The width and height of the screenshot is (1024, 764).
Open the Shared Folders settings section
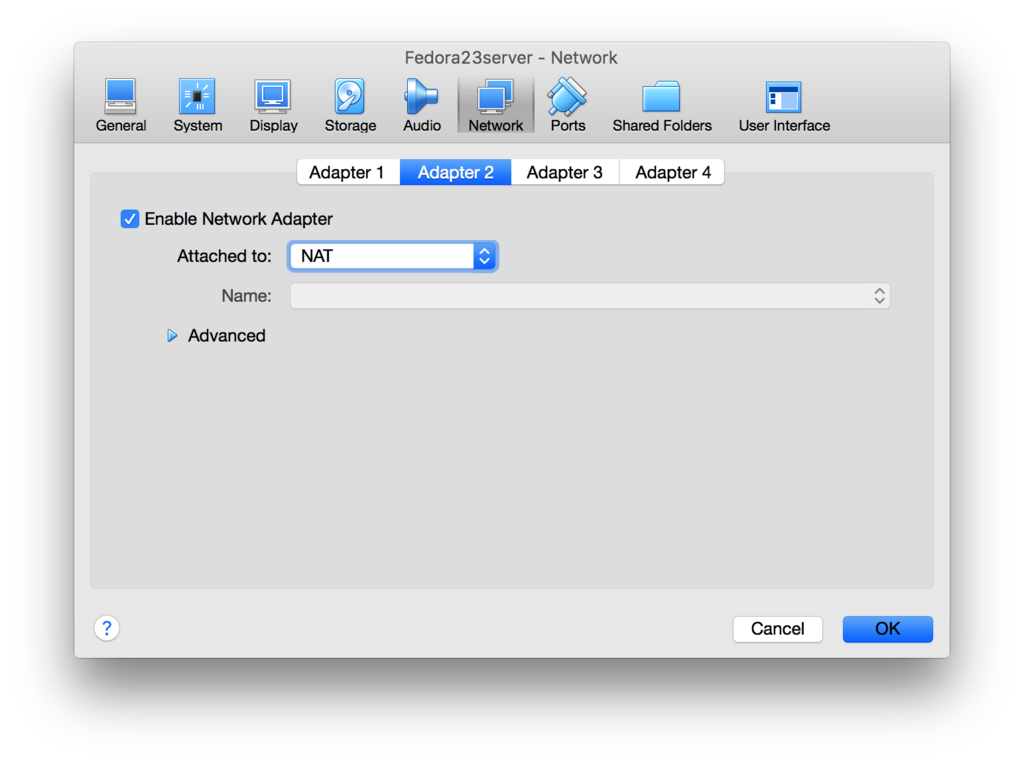click(662, 105)
